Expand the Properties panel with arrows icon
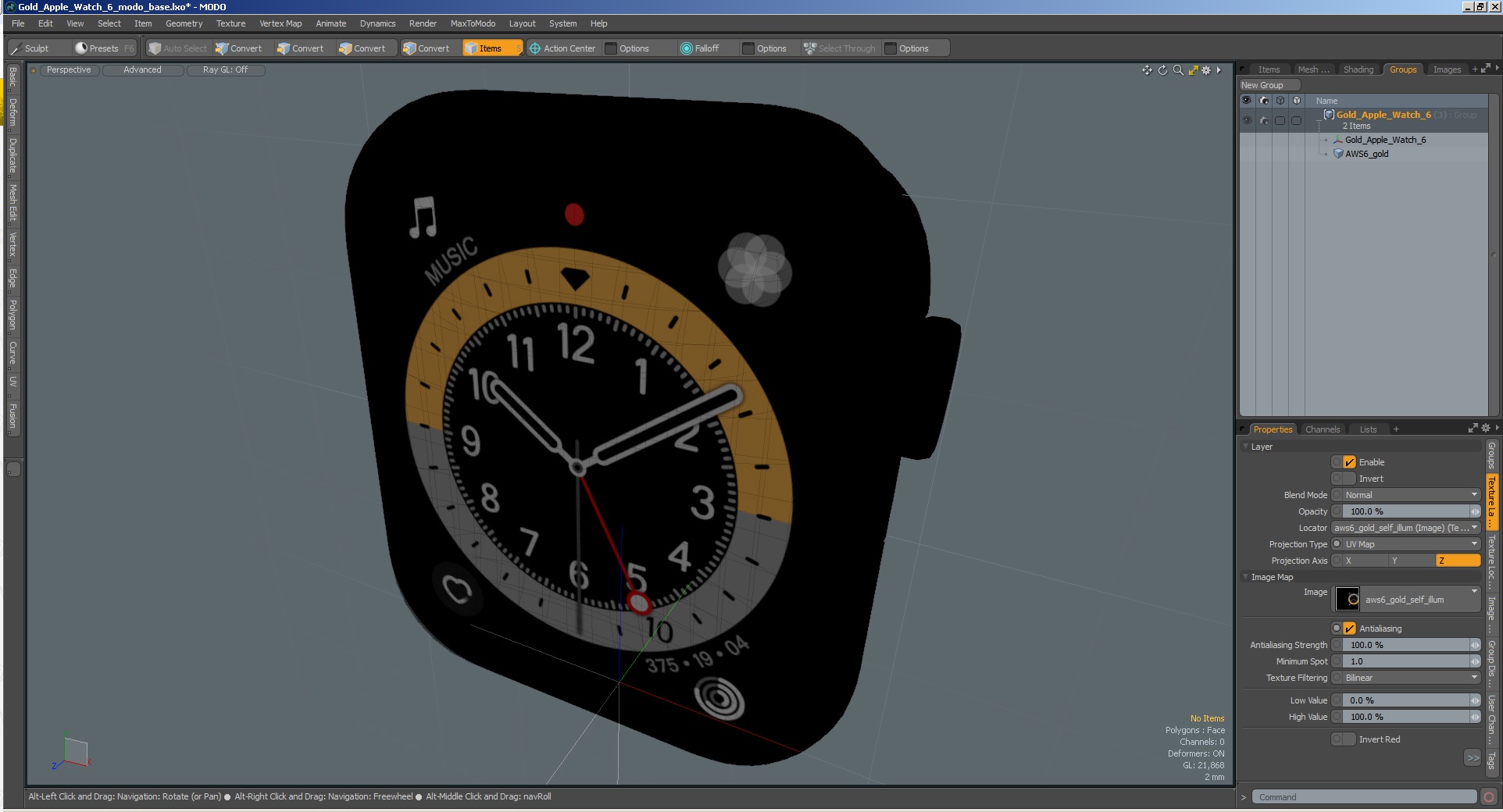The width and height of the screenshot is (1503, 812). (x=1473, y=428)
